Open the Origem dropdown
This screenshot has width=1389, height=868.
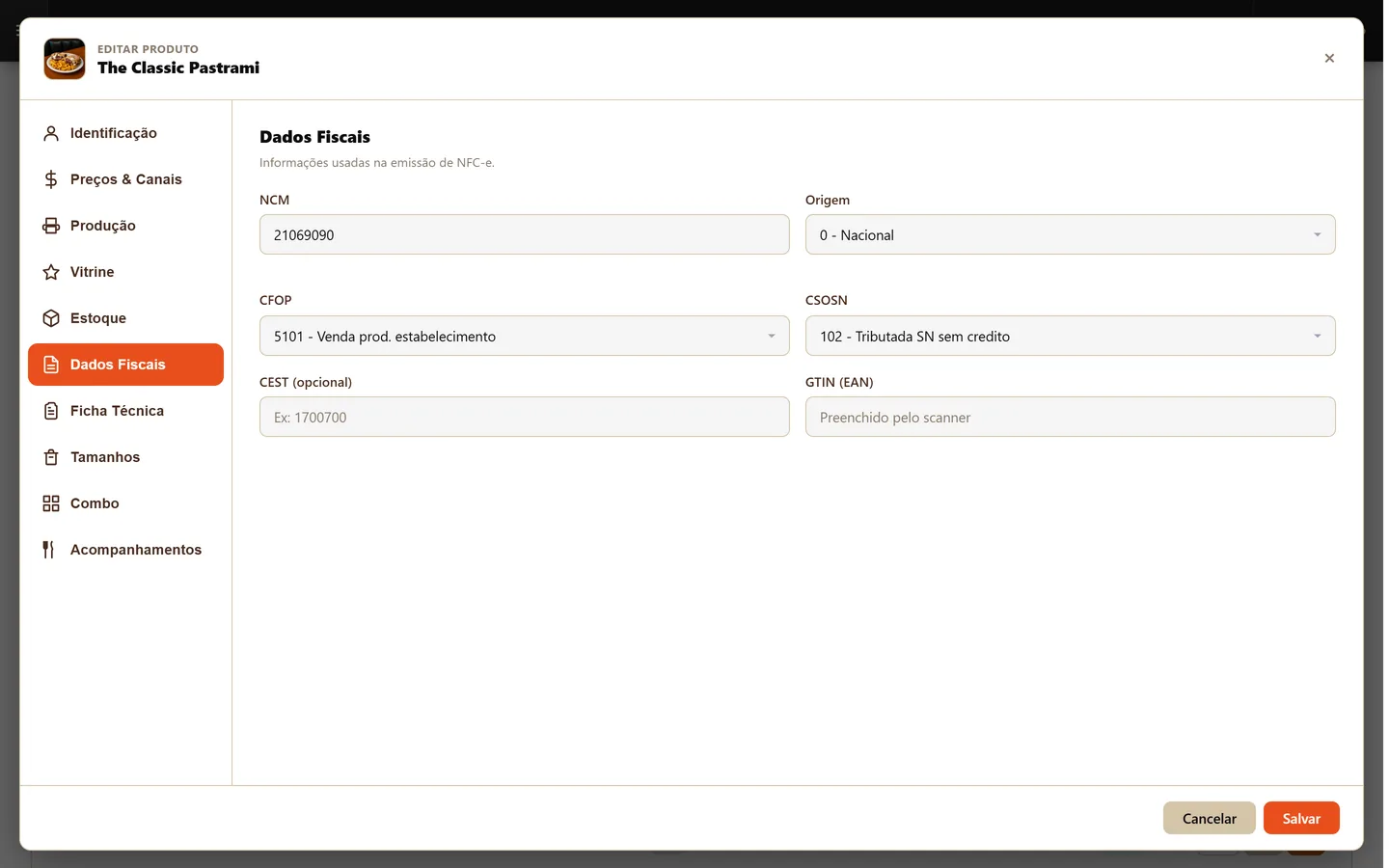pos(1070,234)
